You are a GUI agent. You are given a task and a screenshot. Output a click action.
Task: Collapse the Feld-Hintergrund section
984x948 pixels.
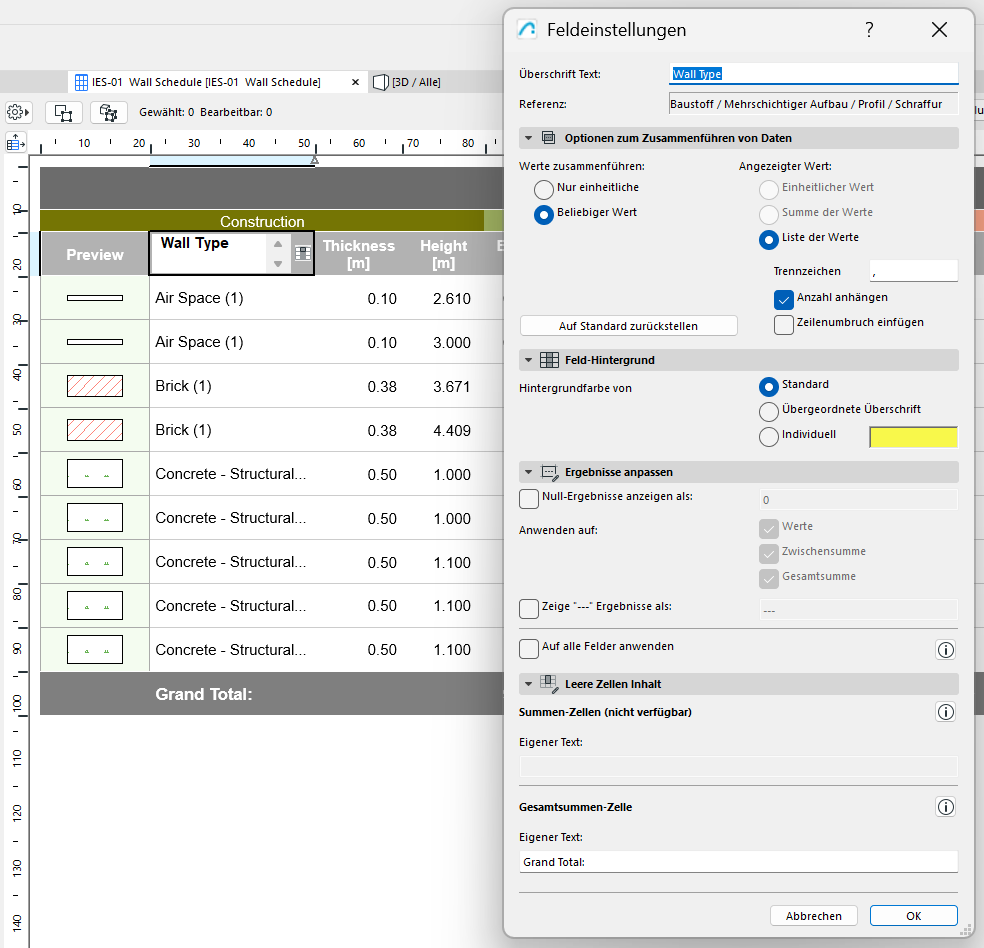pos(527,359)
